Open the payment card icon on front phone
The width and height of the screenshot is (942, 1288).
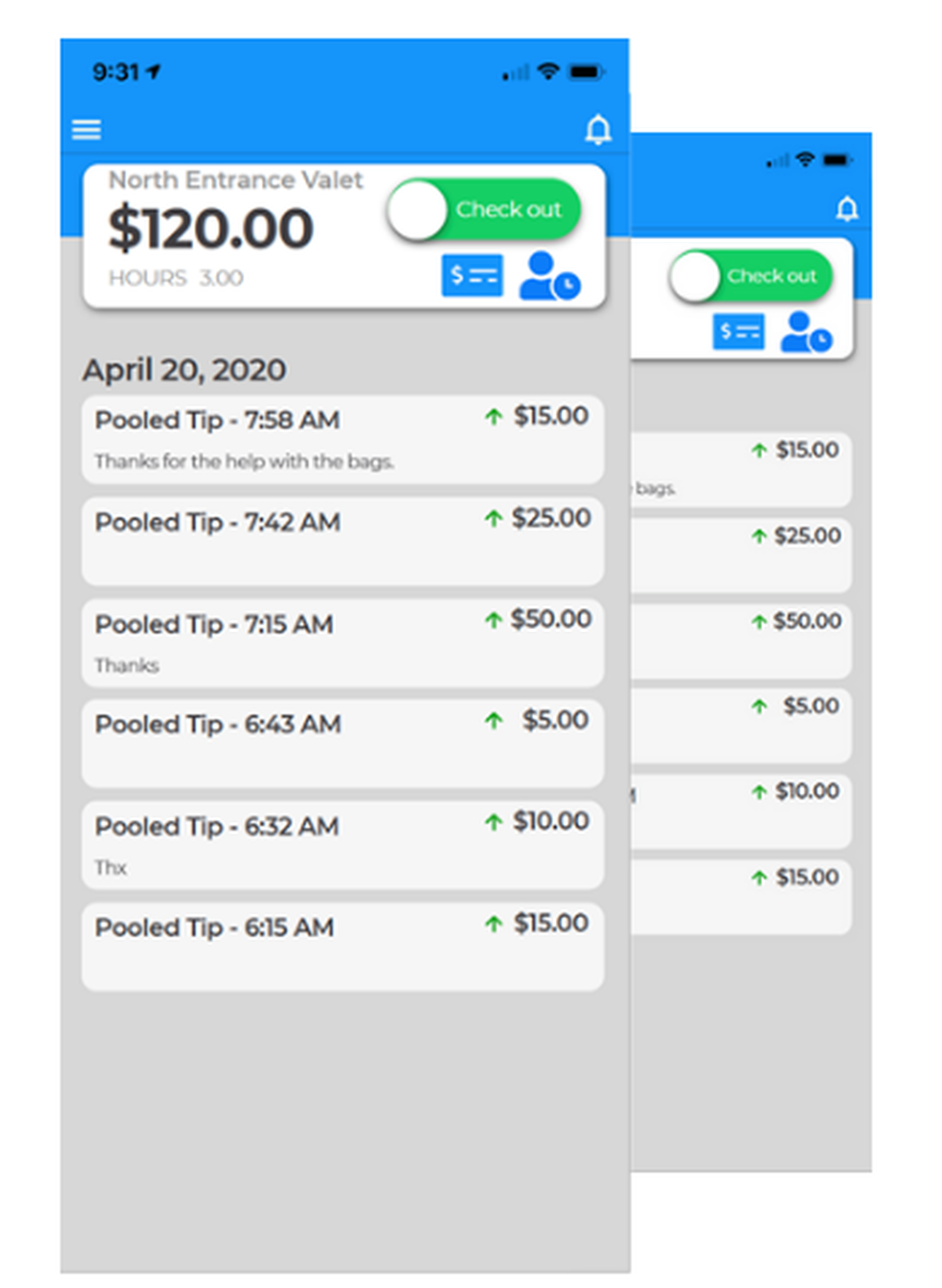[472, 276]
